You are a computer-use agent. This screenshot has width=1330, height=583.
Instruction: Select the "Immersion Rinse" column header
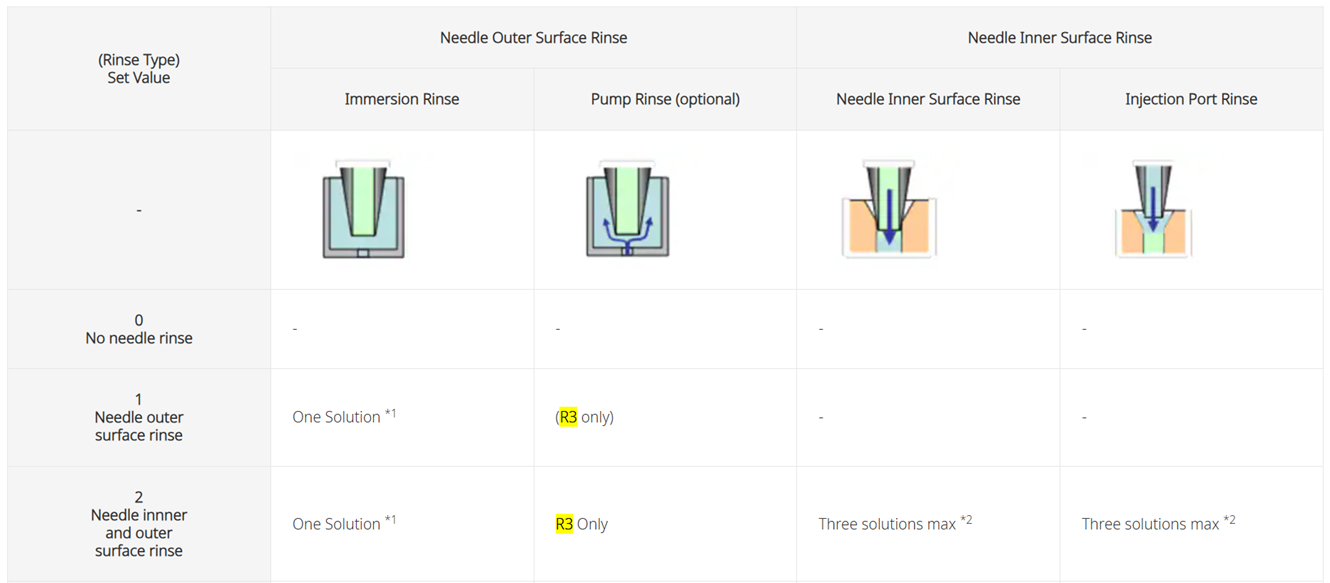coord(402,99)
